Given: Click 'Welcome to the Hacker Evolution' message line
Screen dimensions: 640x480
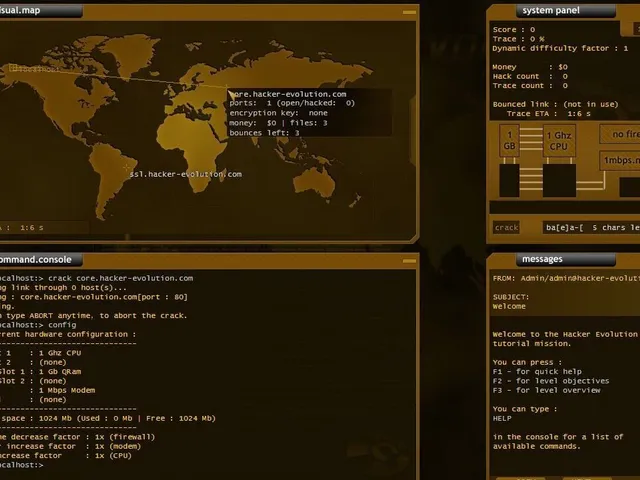Looking at the screenshot, I should pyautogui.click(x=565, y=334).
